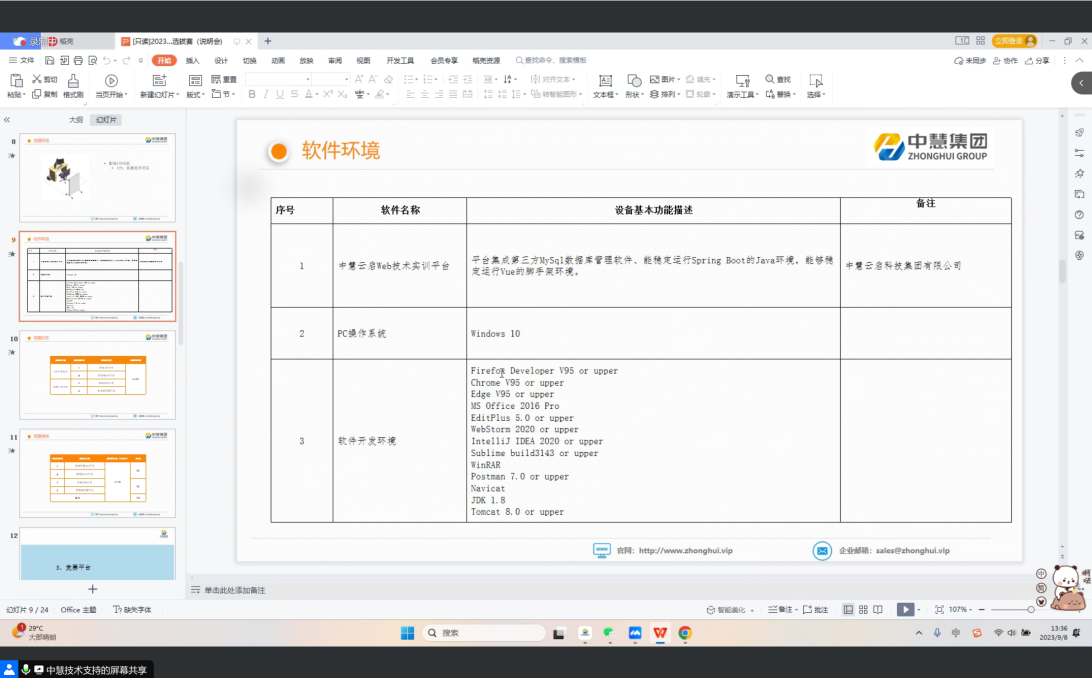Click the Task View taskbar icon
The image size is (1092, 678).
[x=559, y=633]
